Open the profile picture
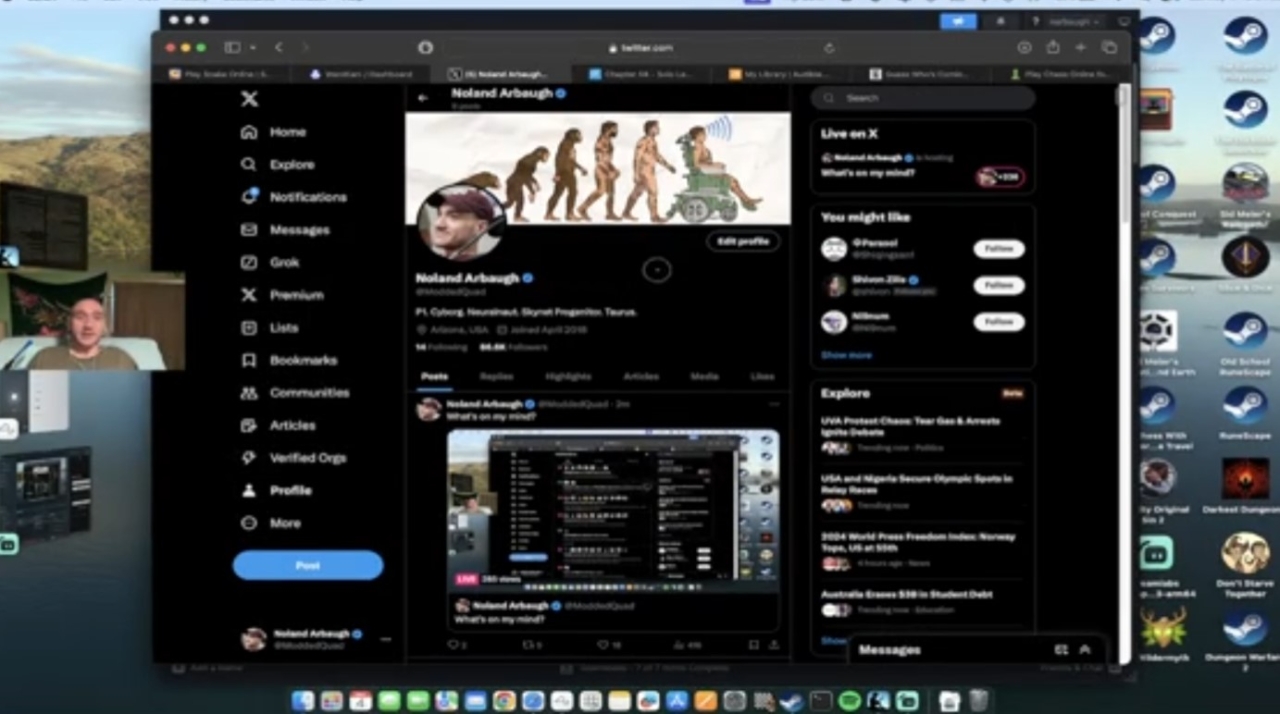The image size is (1280, 714). point(461,223)
